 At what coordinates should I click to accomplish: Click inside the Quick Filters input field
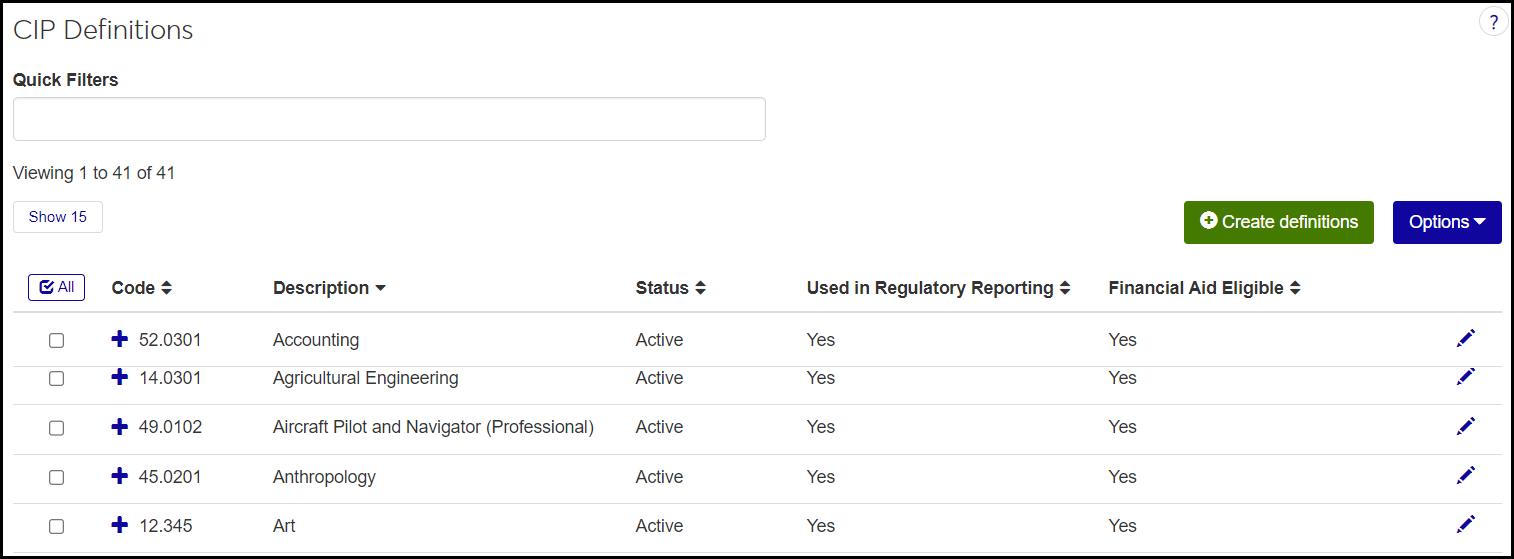pyautogui.click(x=389, y=119)
